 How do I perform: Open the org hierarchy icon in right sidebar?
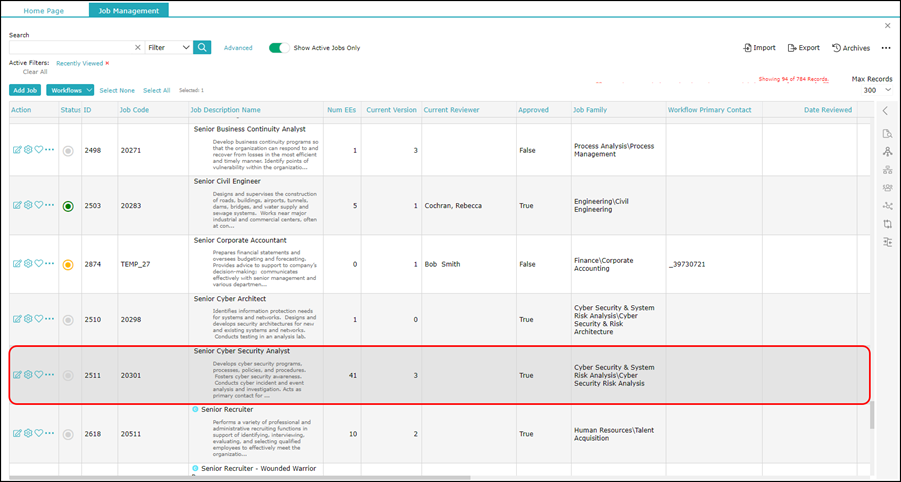(x=887, y=170)
